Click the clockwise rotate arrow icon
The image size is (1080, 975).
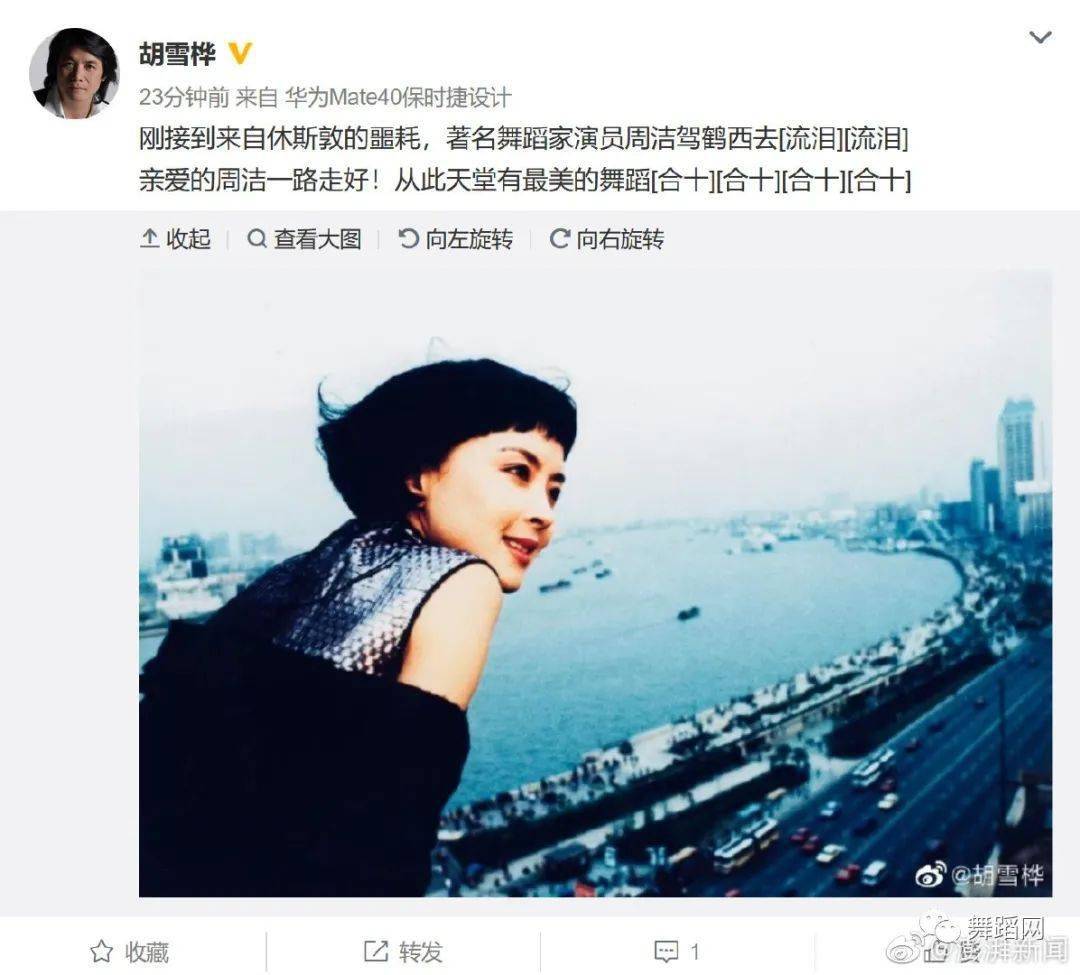559,239
